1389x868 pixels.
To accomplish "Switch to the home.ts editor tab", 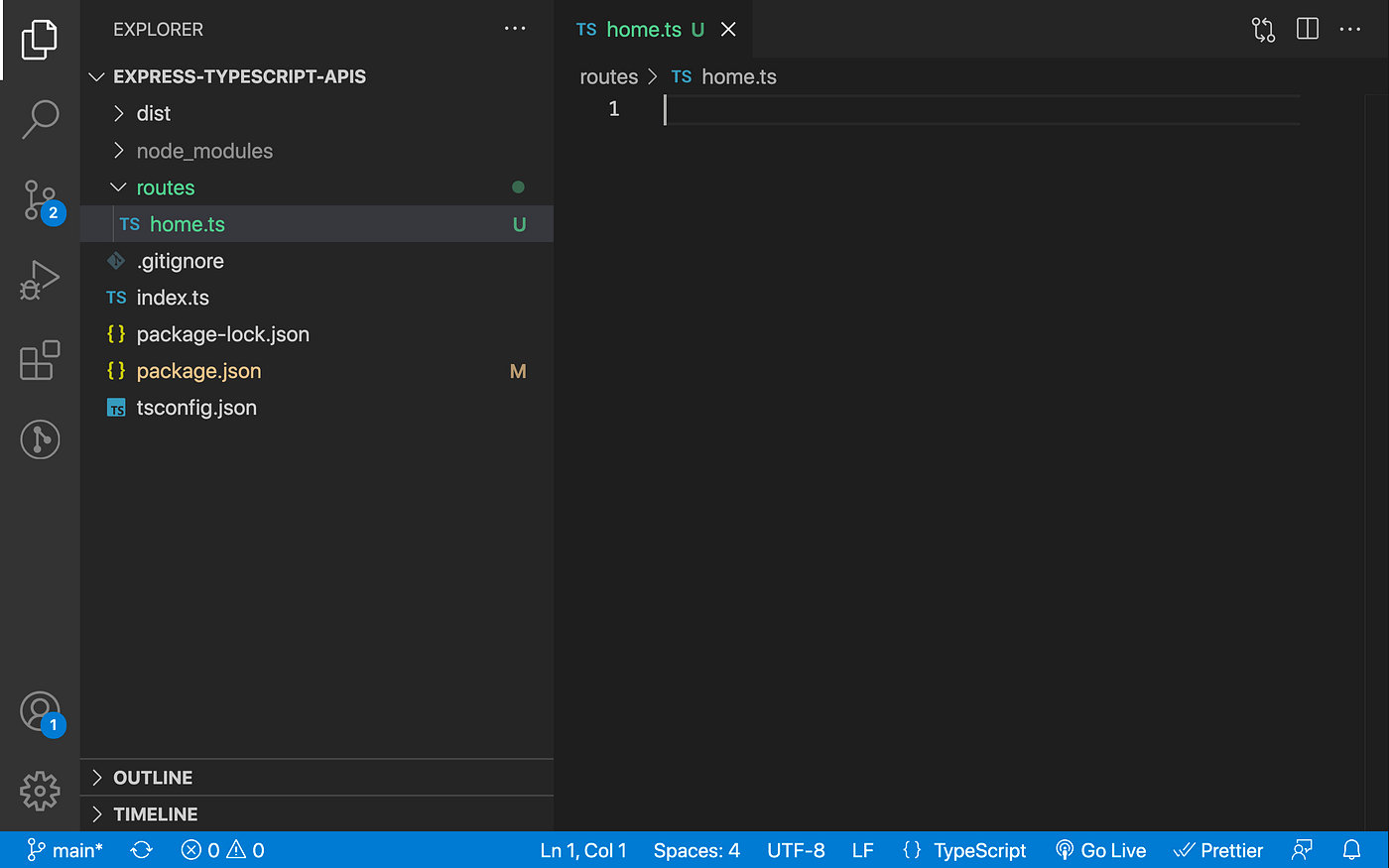I will tap(643, 29).
